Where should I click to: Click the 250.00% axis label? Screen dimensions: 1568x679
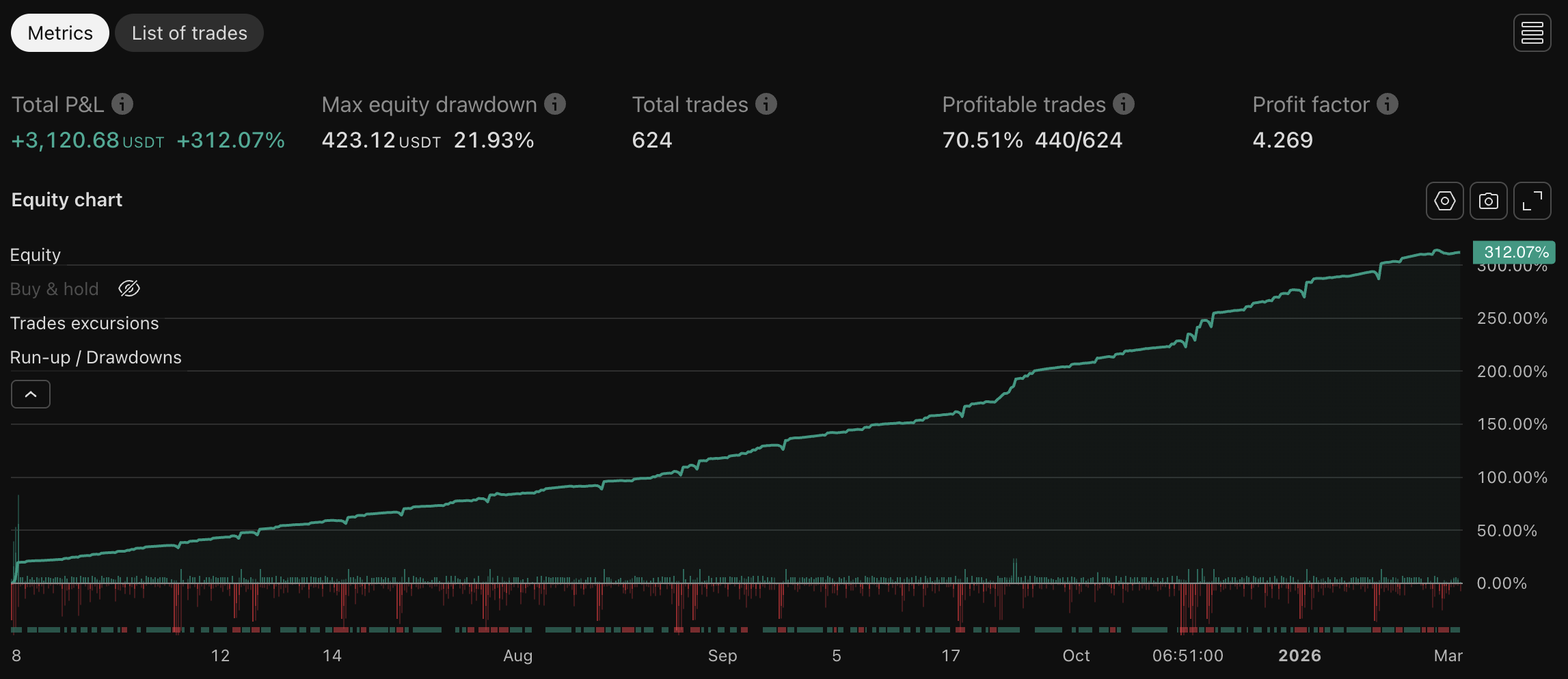click(1512, 318)
